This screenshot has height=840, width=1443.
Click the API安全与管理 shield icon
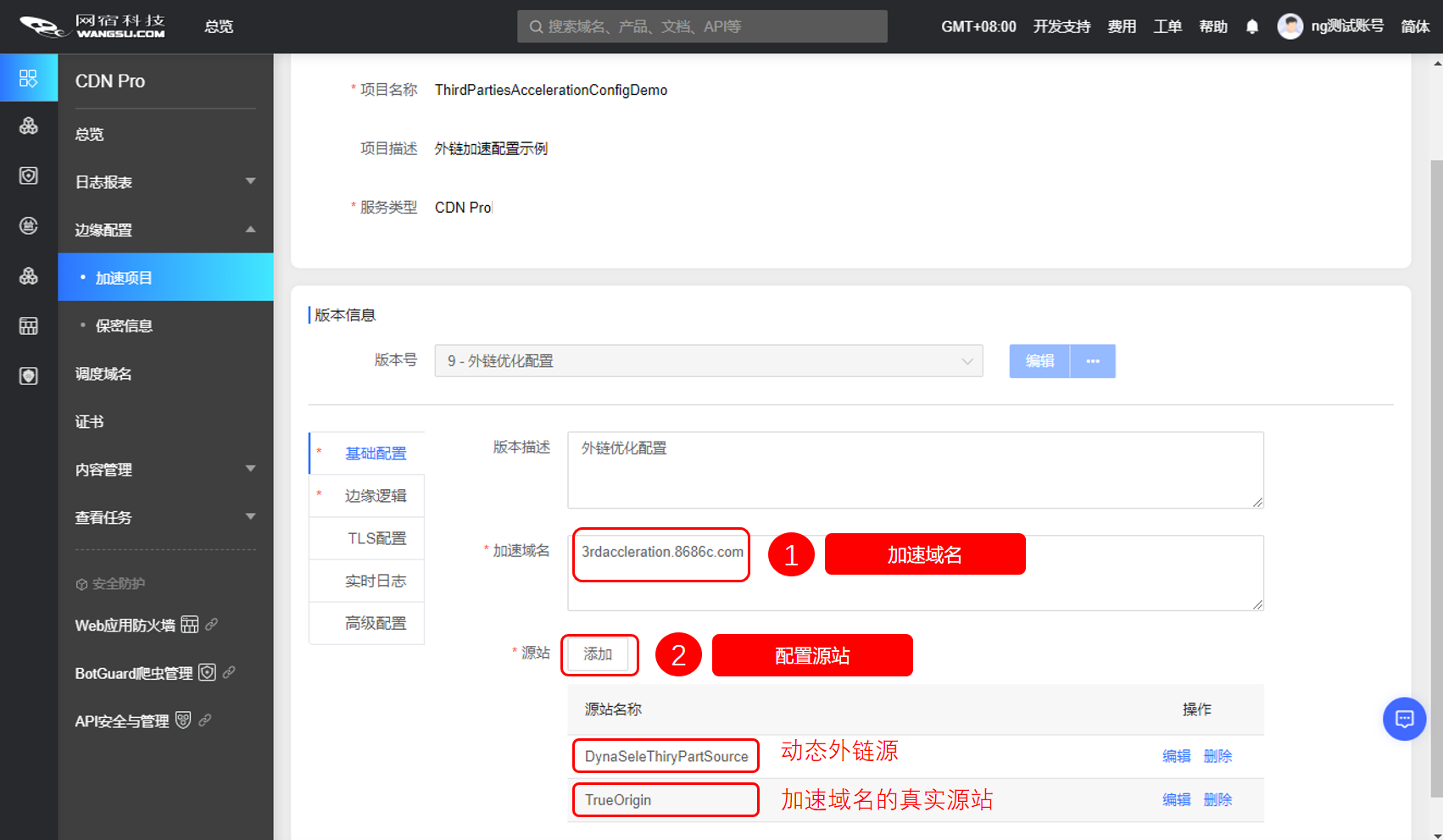coord(183,720)
